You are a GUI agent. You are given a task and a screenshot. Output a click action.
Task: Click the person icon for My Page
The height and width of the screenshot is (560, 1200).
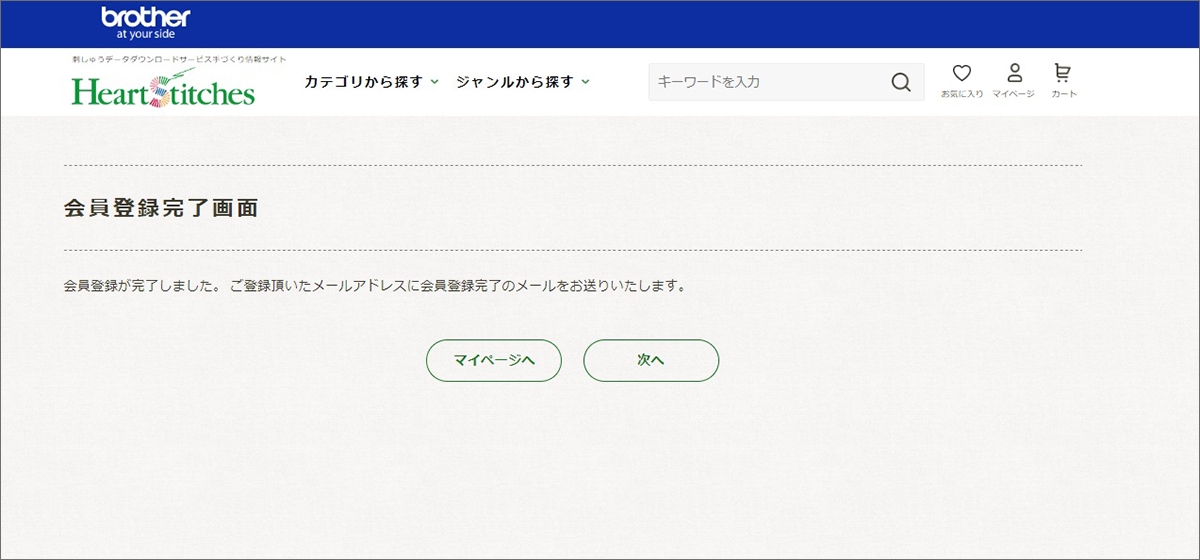point(1014,73)
